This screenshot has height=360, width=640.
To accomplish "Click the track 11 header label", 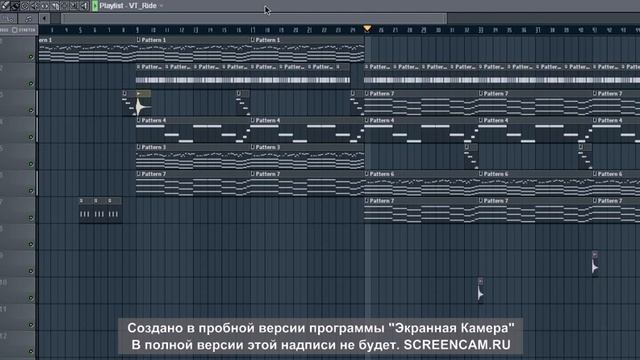I will (x=4, y=309).
